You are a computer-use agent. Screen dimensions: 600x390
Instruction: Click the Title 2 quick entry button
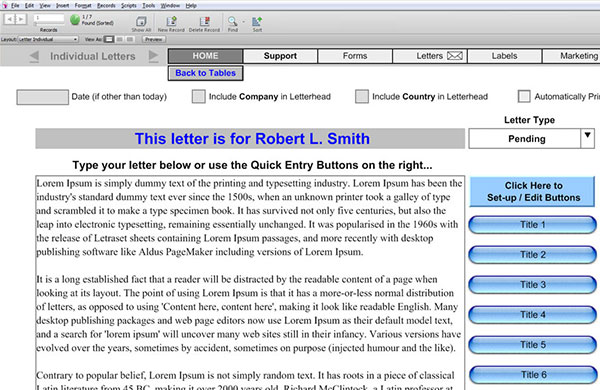tap(532, 255)
